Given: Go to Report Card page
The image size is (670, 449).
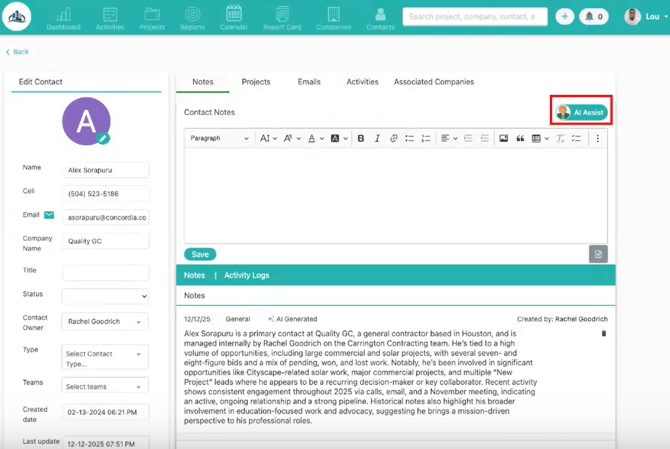Looking at the screenshot, I should [x=282, y=17].
